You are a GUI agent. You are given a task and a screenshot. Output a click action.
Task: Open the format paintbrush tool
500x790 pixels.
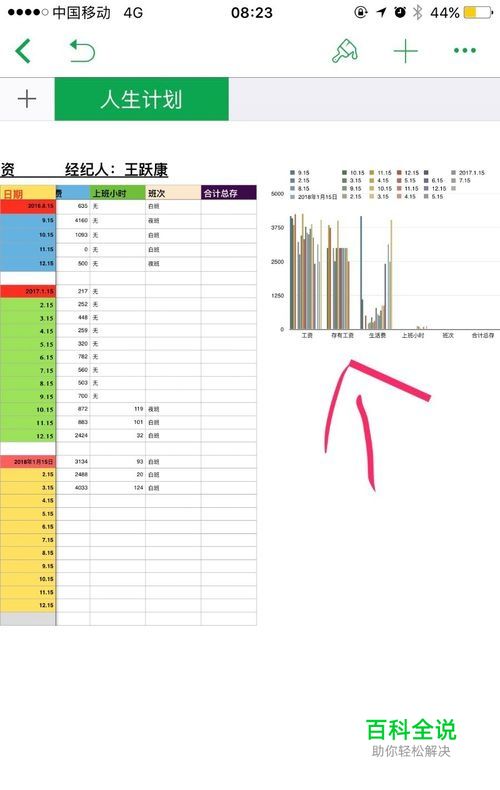pyautogui.click(x=345, y=51)
